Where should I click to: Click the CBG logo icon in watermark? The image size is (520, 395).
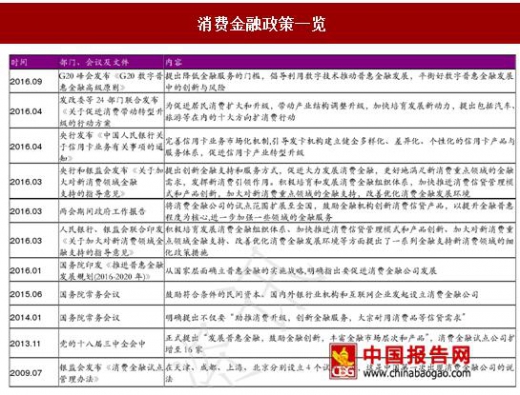point(344,362)
